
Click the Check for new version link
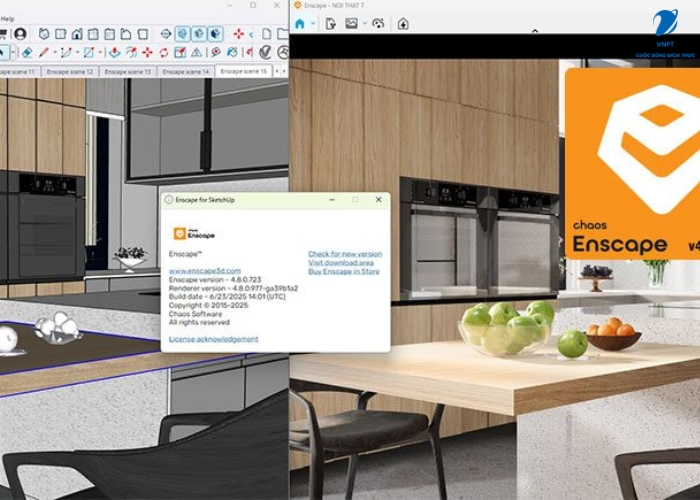pos(345,254)
